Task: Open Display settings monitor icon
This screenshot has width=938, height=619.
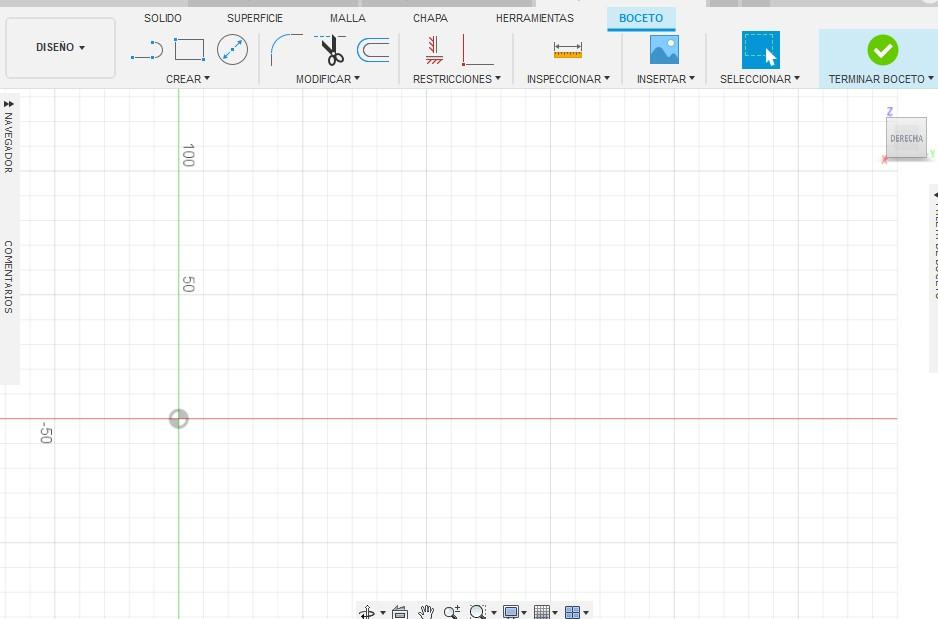Action: coord(510,612)
